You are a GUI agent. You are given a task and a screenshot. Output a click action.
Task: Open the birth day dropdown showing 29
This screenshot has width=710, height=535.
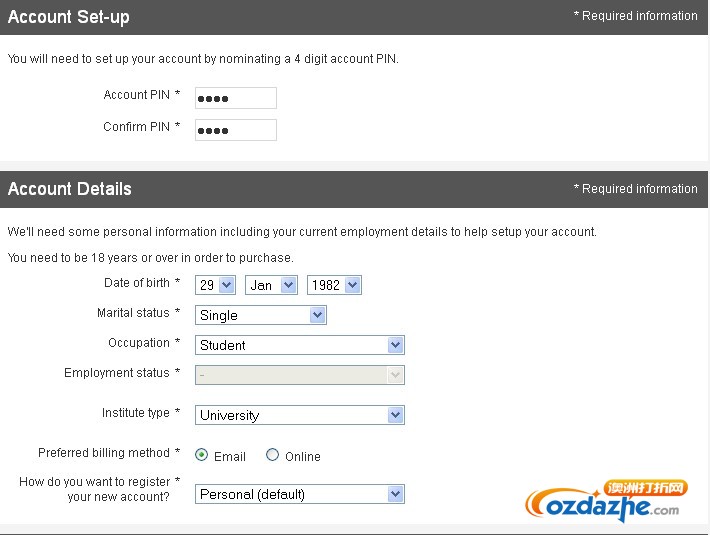215,285
